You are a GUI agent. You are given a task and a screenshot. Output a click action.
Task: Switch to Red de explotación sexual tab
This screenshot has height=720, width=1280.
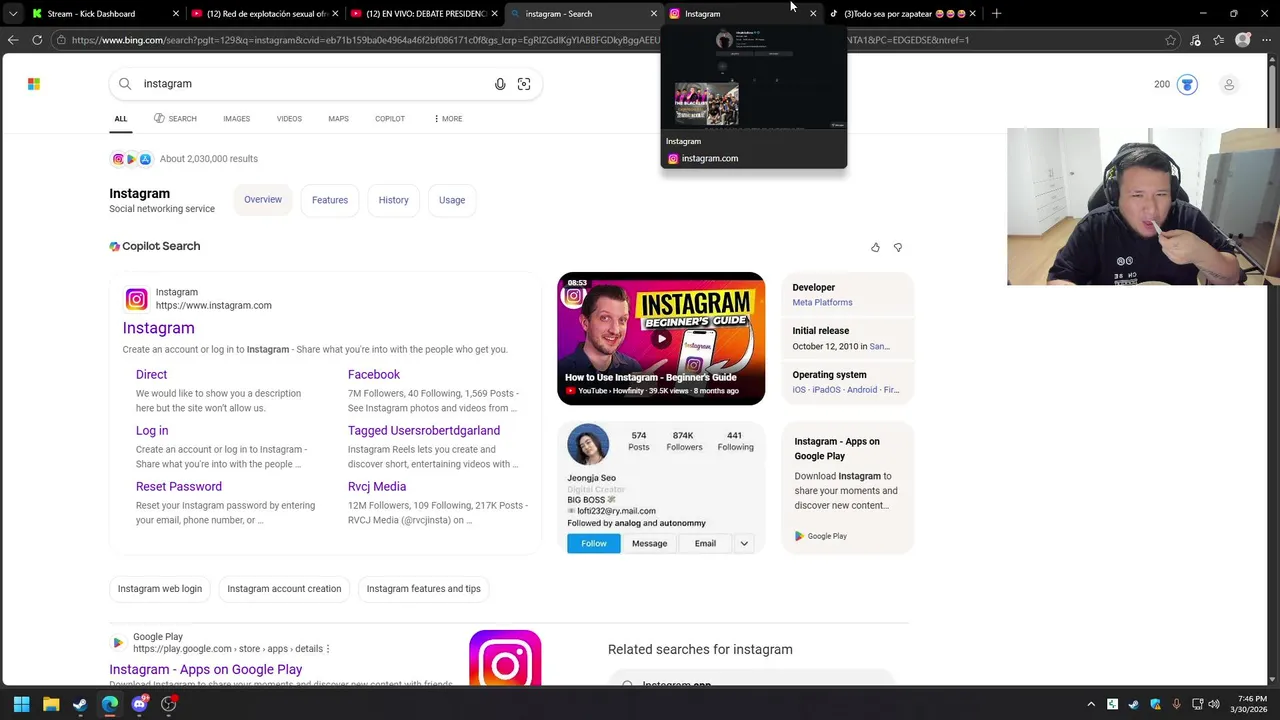coord(264,14)
